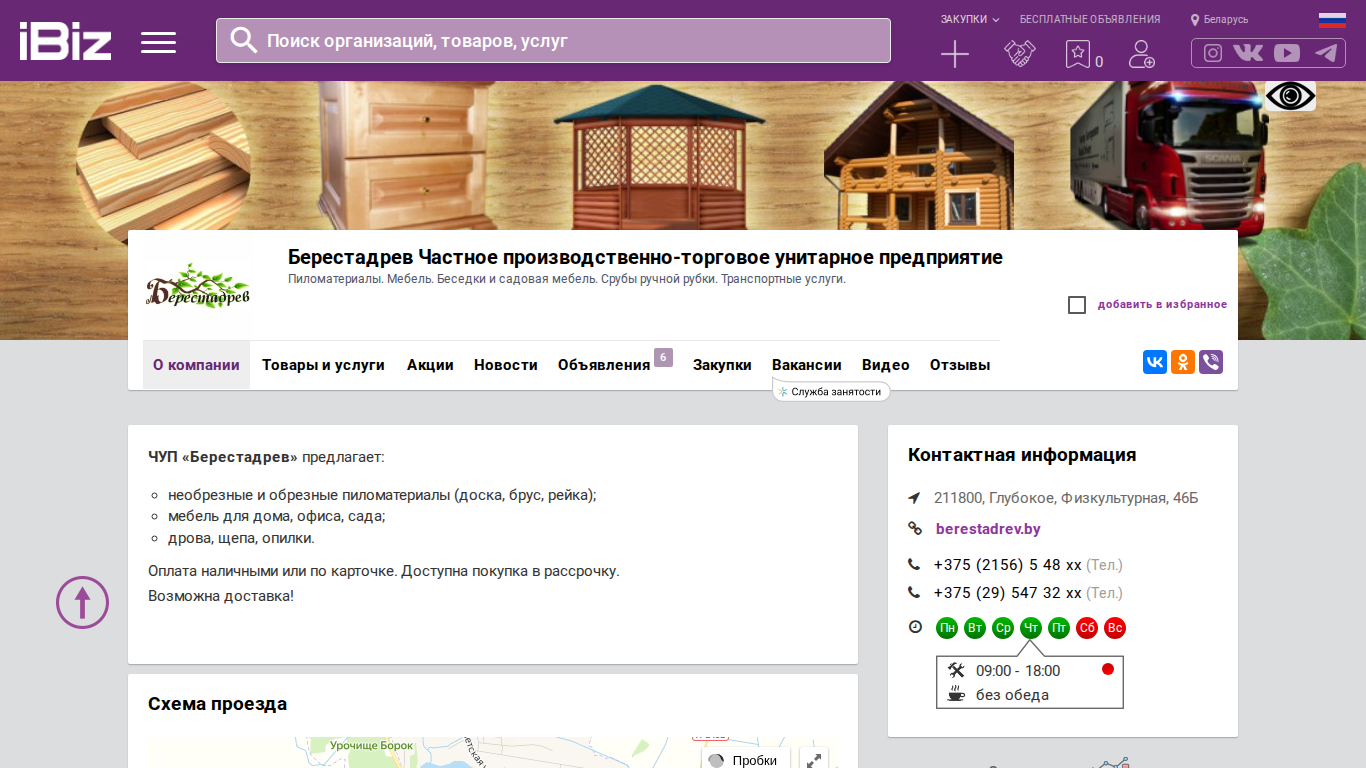1366x768 pixels.
Task: Select the Пн weekday circle
Action: (947, 628)
